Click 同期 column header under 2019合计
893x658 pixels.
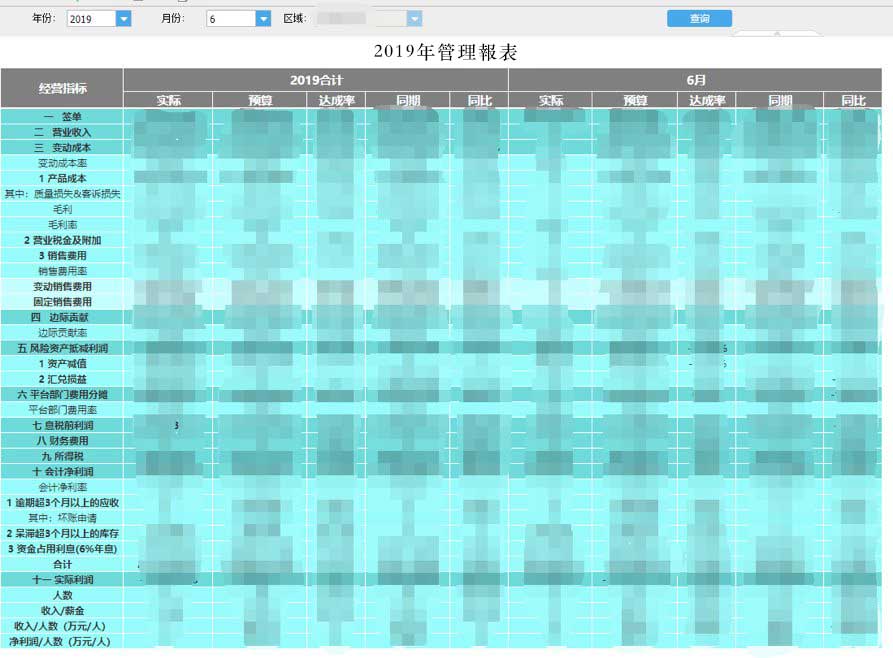(408, 100)
